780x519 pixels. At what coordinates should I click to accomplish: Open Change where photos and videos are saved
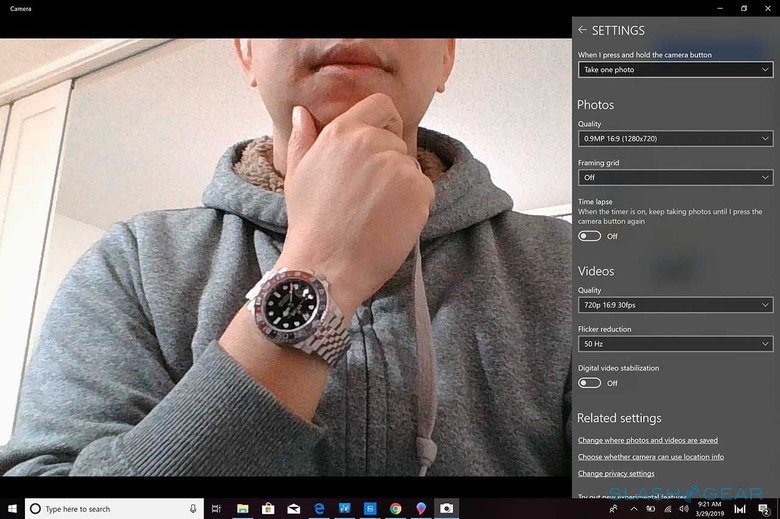[648, 440]
